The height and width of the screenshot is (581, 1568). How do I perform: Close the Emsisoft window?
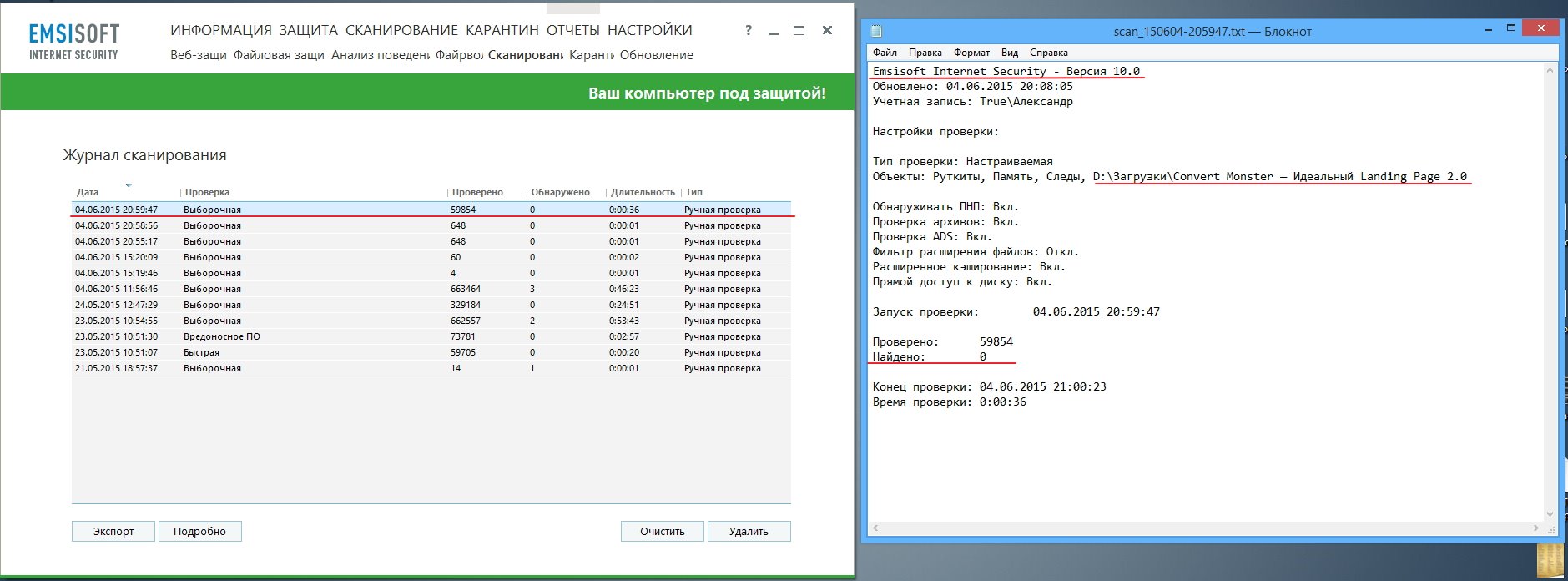click(x=827, y=30)
